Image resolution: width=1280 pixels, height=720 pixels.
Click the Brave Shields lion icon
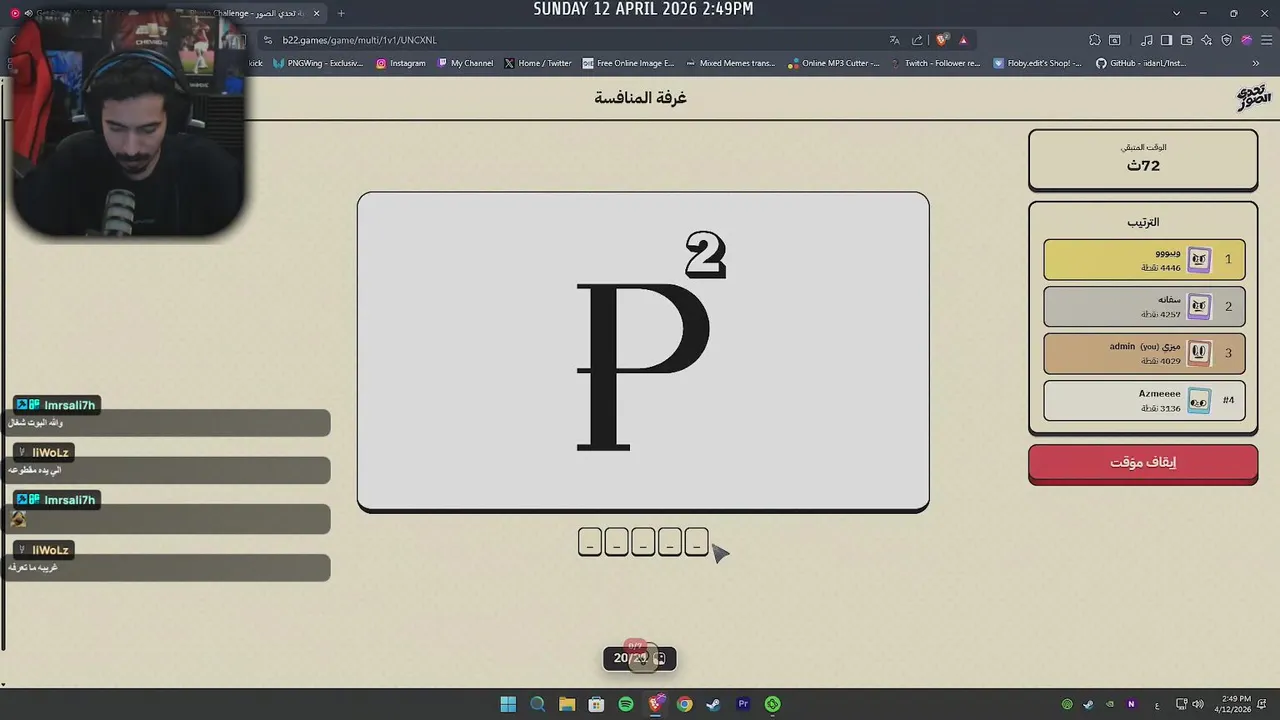pos(942,40)
